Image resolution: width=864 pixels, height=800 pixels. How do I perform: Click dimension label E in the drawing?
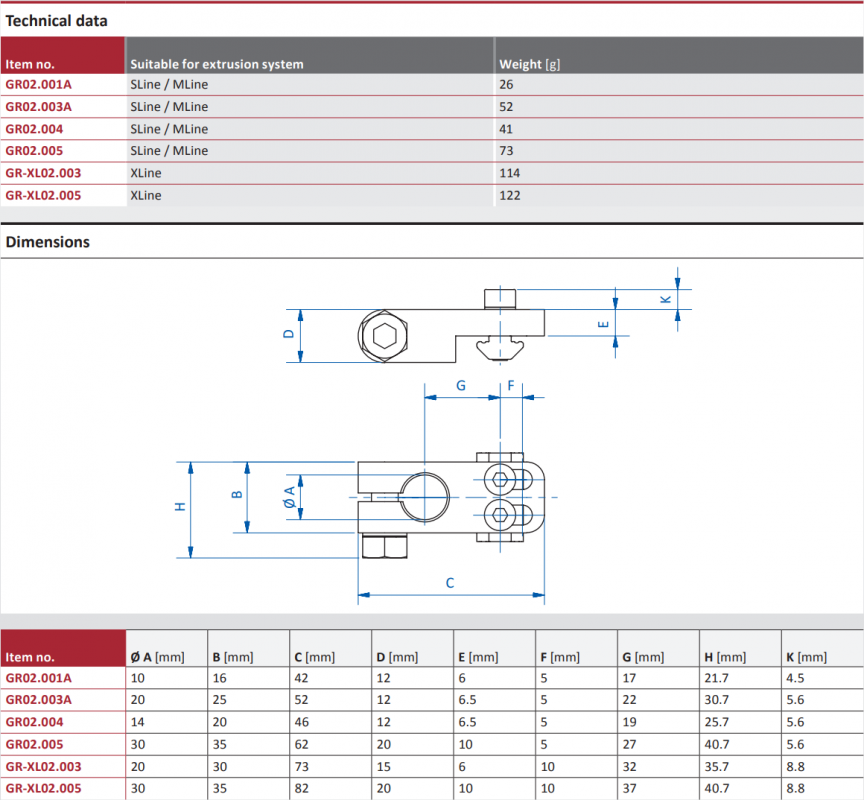point(603,324)
